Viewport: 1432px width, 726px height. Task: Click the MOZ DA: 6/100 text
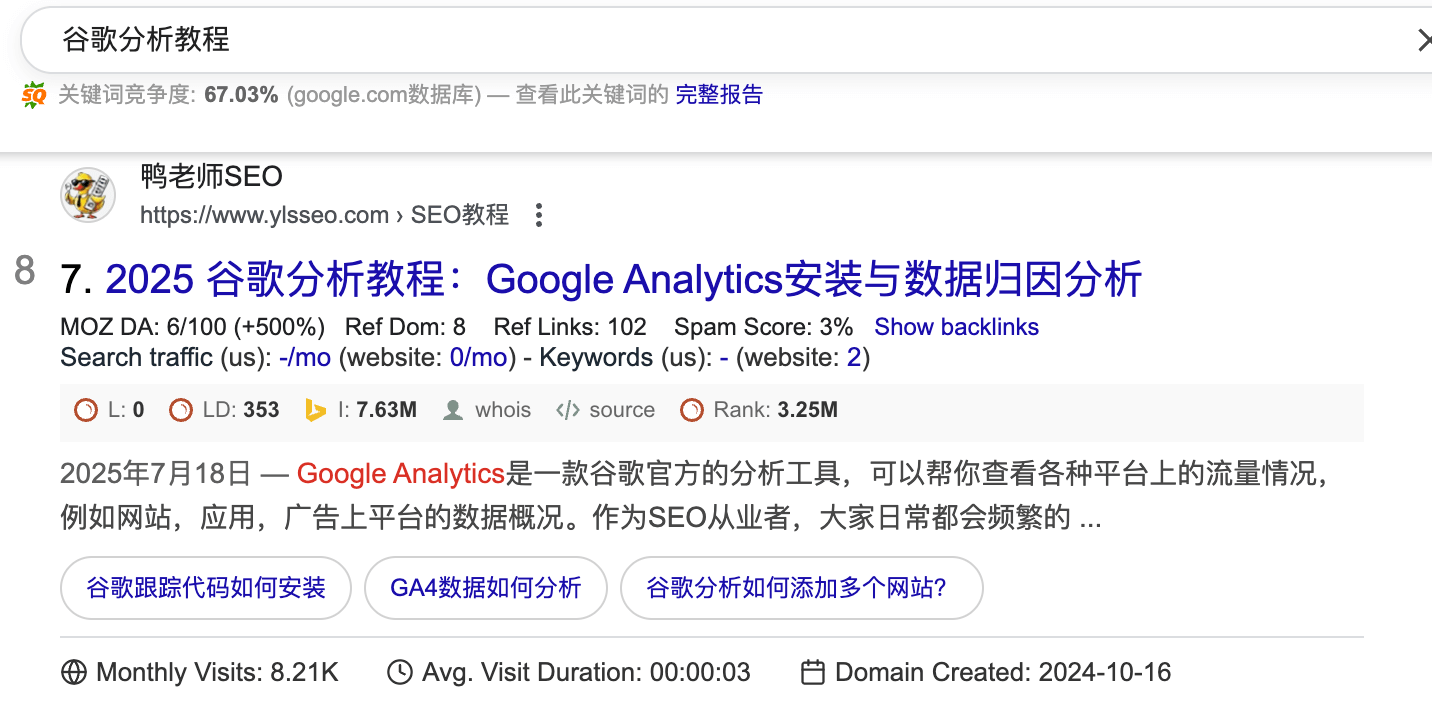click(x=193, y=327)
